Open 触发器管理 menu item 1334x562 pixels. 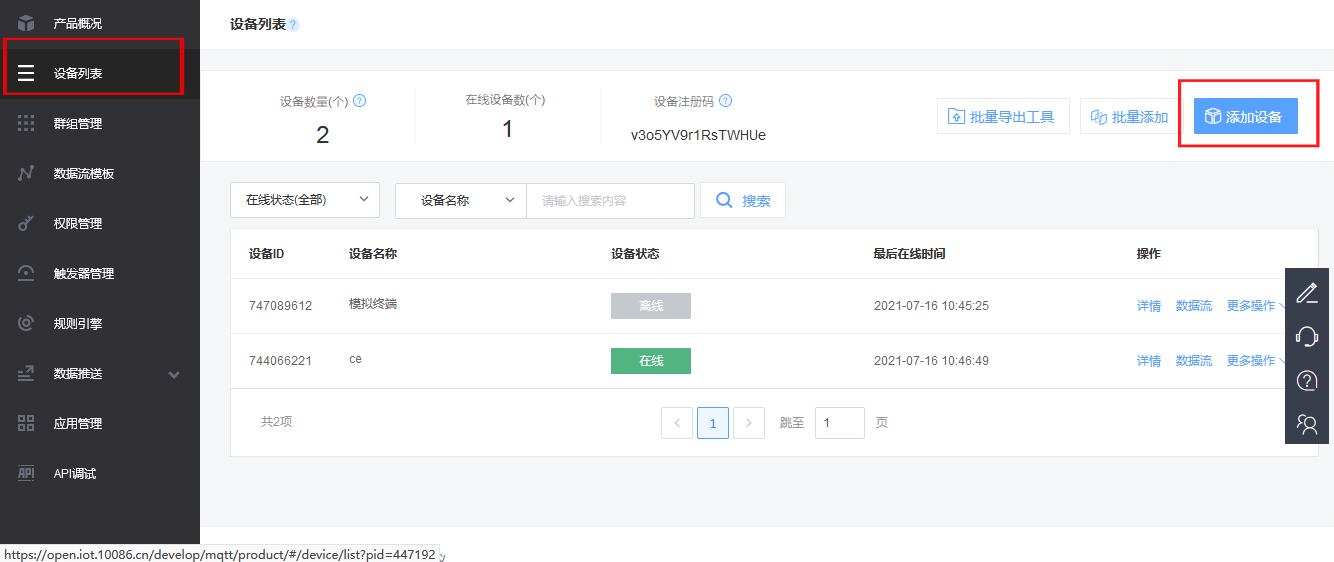click(100, 273)
